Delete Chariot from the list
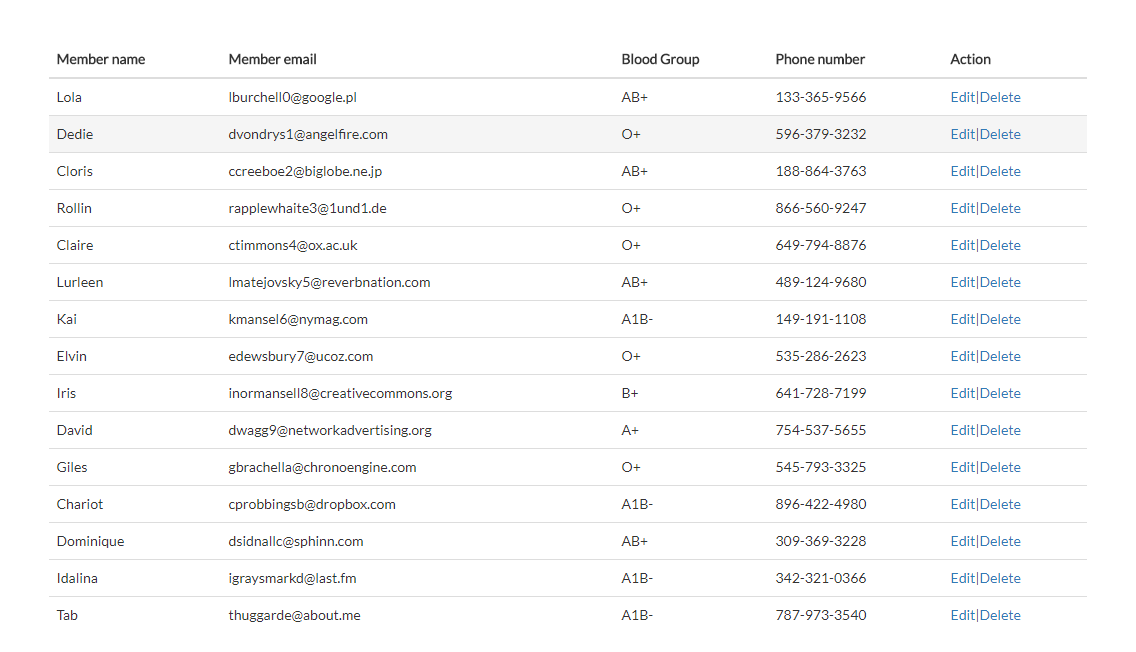 (x=1000, y=503)
